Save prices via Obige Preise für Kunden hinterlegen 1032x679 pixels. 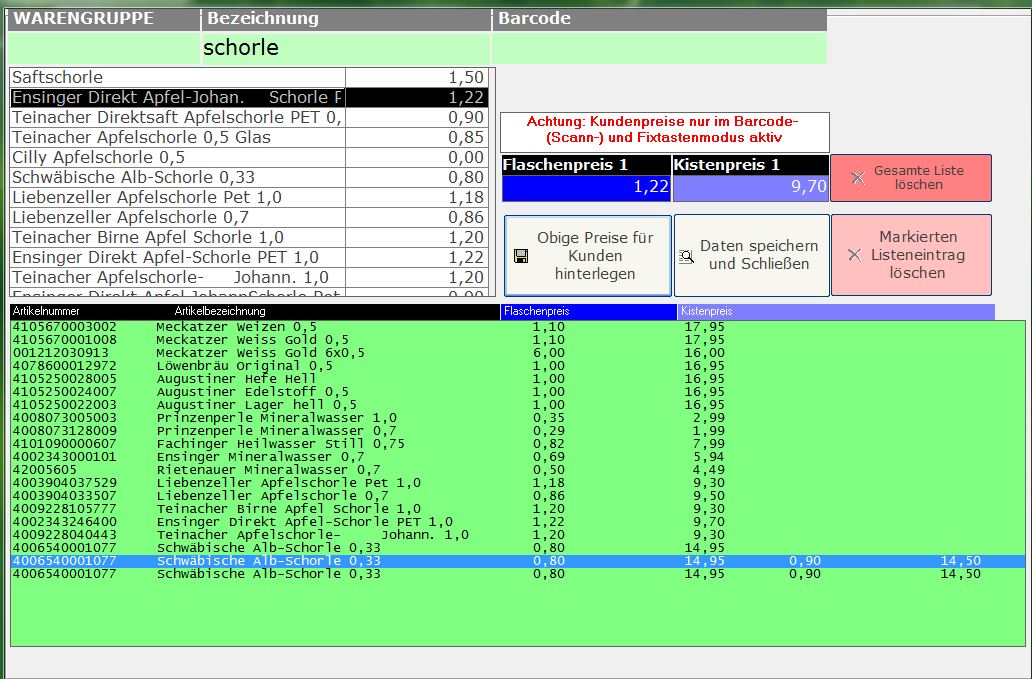pos(588,256)
